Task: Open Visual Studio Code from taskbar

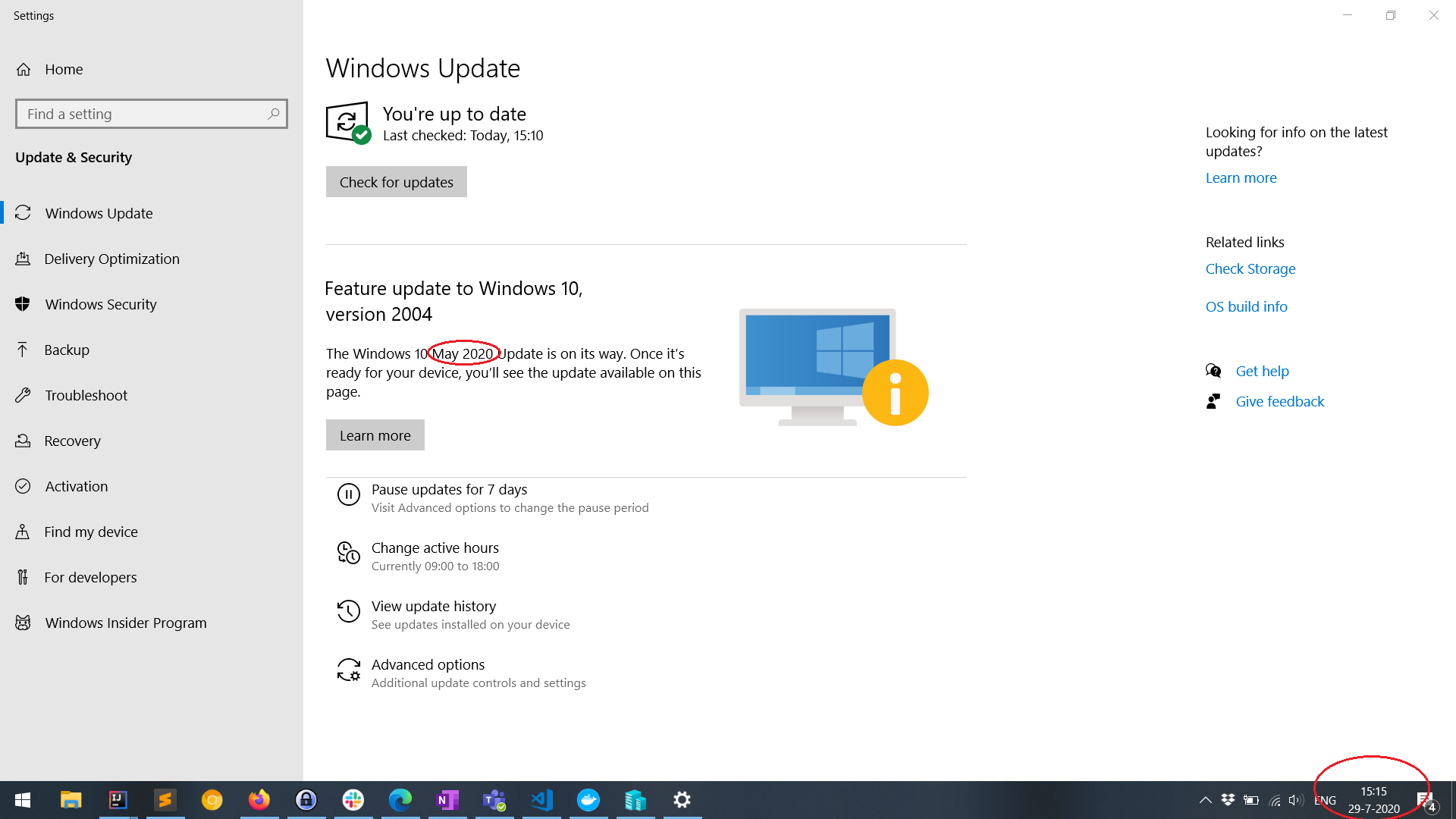Action: [541, 800]
